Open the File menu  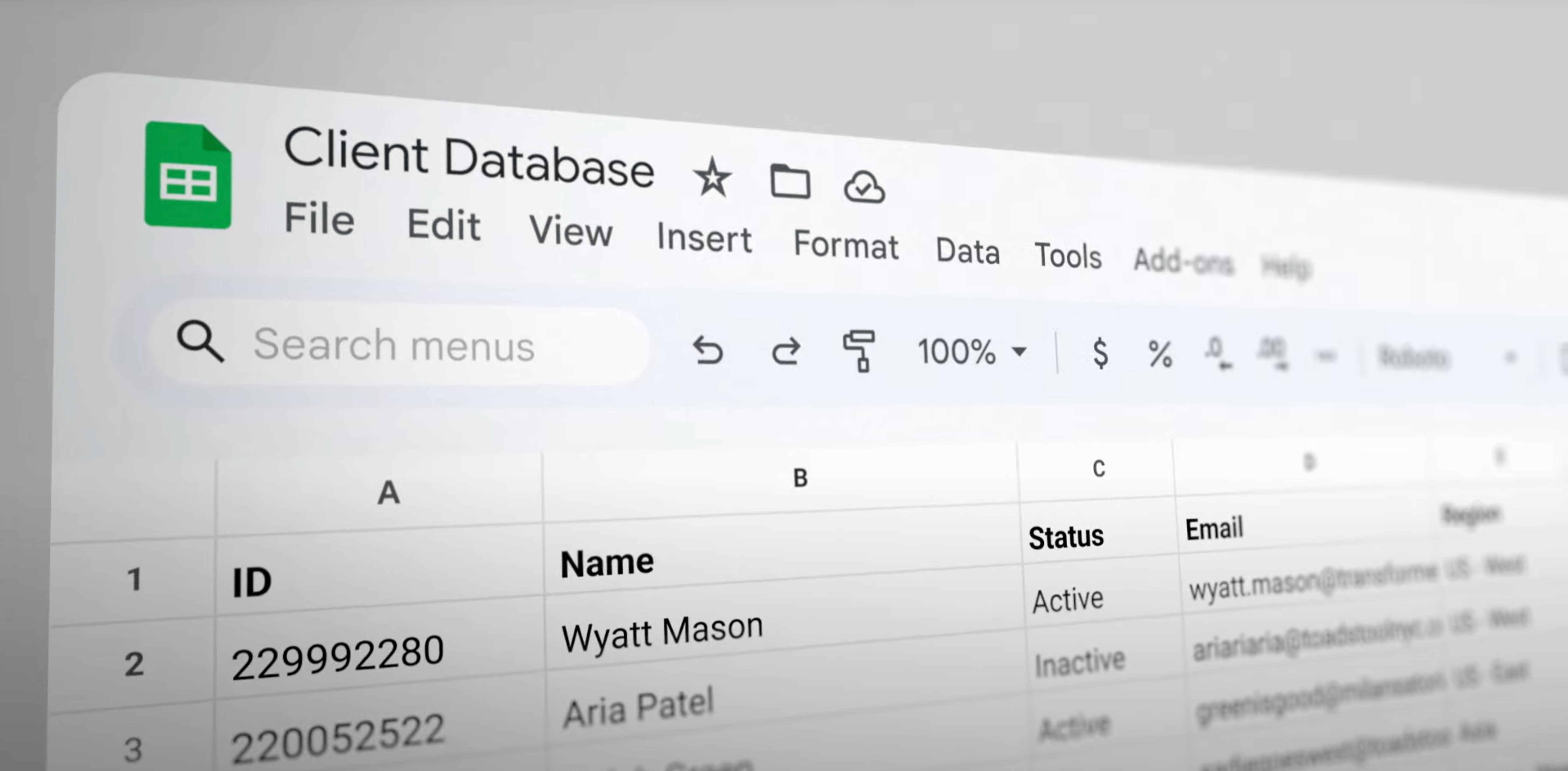[x=319, y=219]
